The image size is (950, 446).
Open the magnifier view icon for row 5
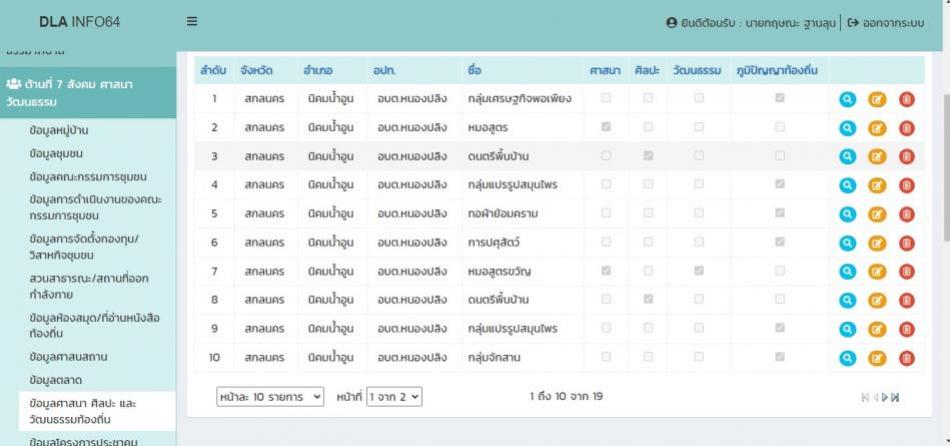point(847,214)
